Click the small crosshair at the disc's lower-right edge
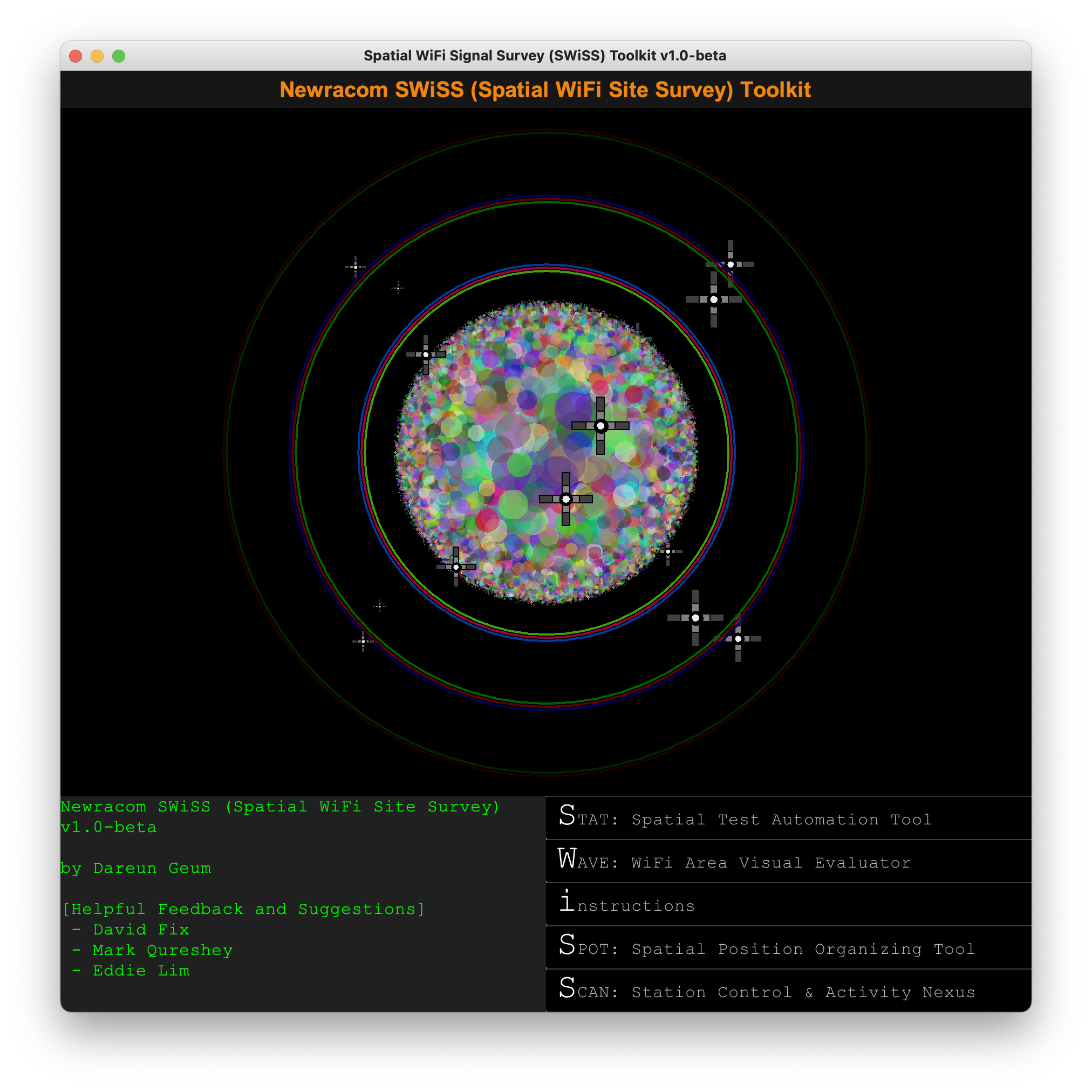The width and height of the screenshot is (1092, 1092). tap(667, 551)
